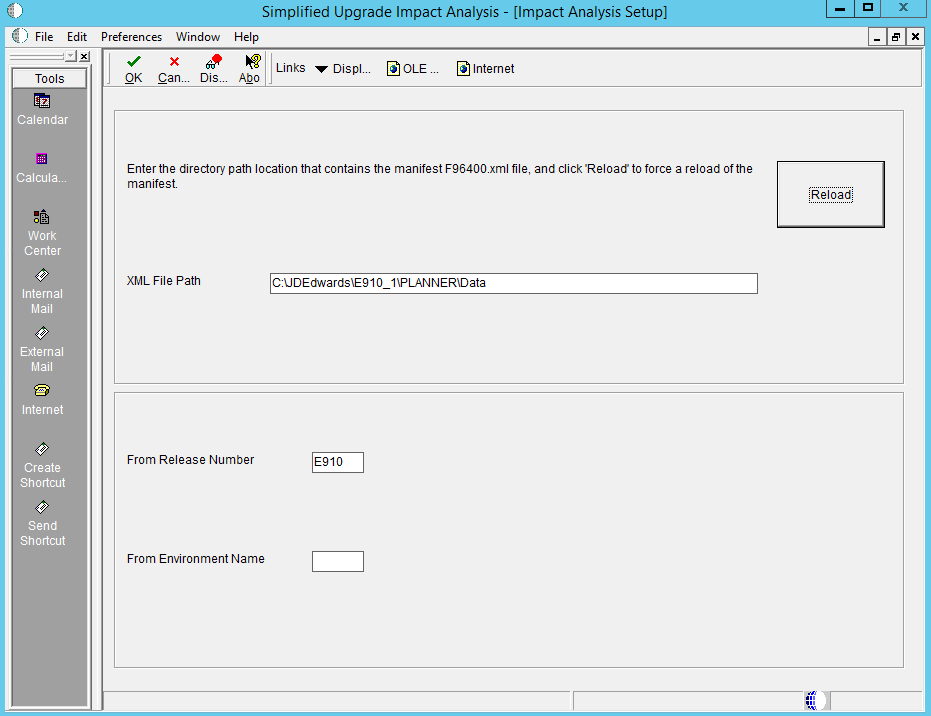Click the Cancel red X toolbar button
This screenshot has width=931, height=716.
point(173,69)
